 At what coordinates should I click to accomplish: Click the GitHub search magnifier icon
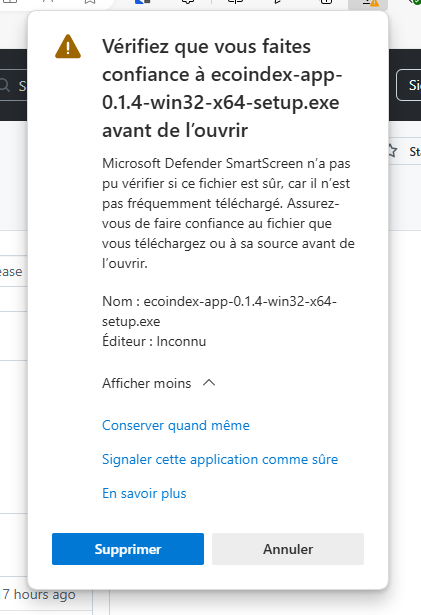click(4, 85)
